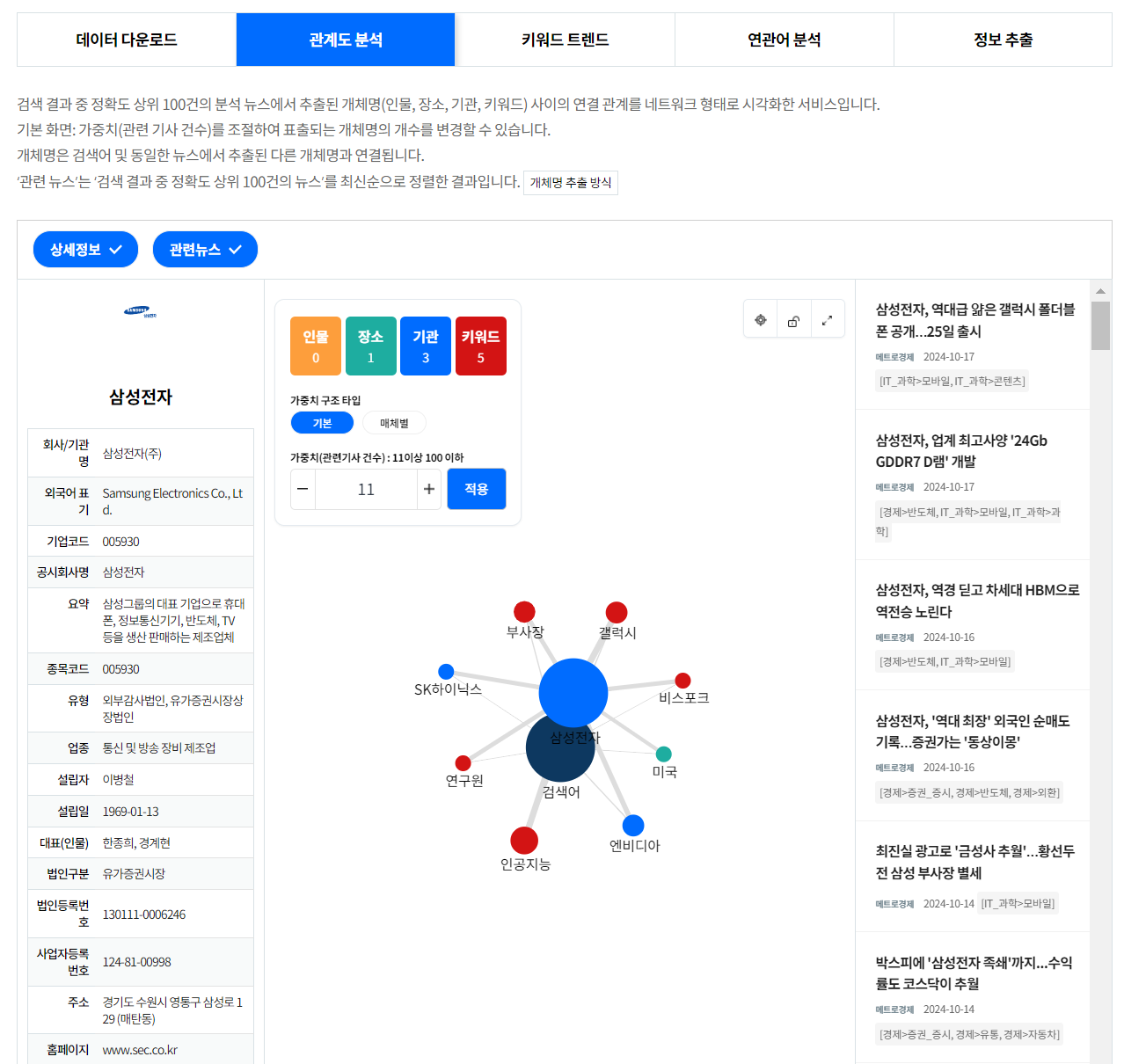Open news on 24Gb GDDR7 D램 개발
Viewport: 1124px width, 1064px height.
click(x=961, y=451)
